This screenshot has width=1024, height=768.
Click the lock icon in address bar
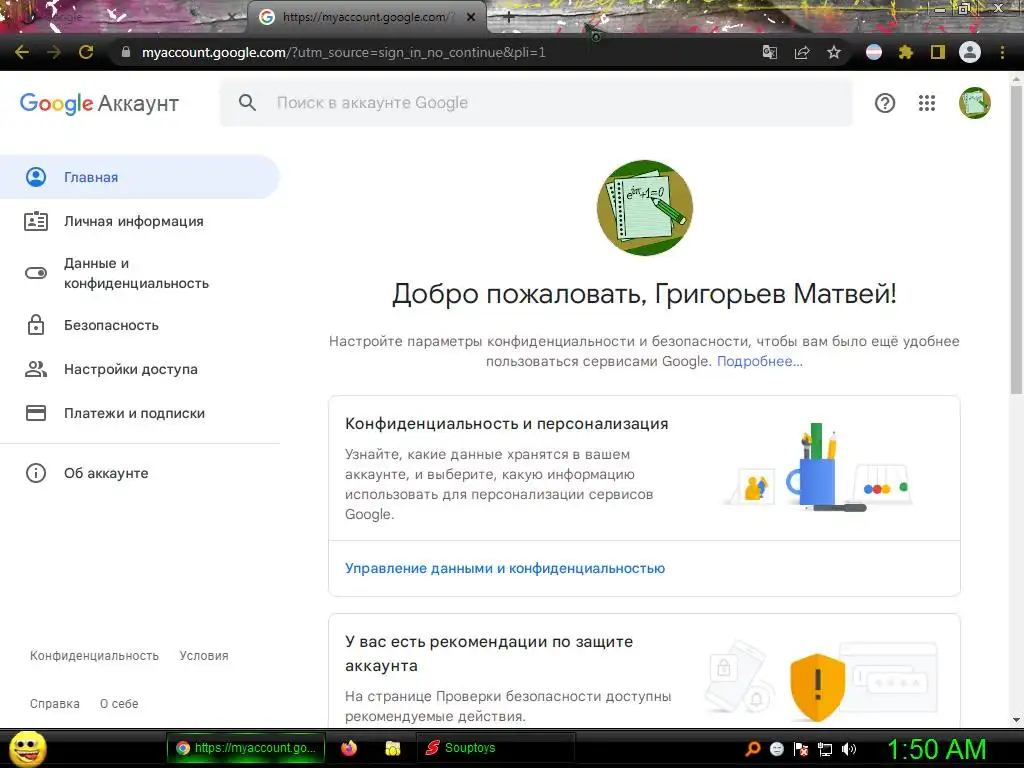click(x=126, y=52)
